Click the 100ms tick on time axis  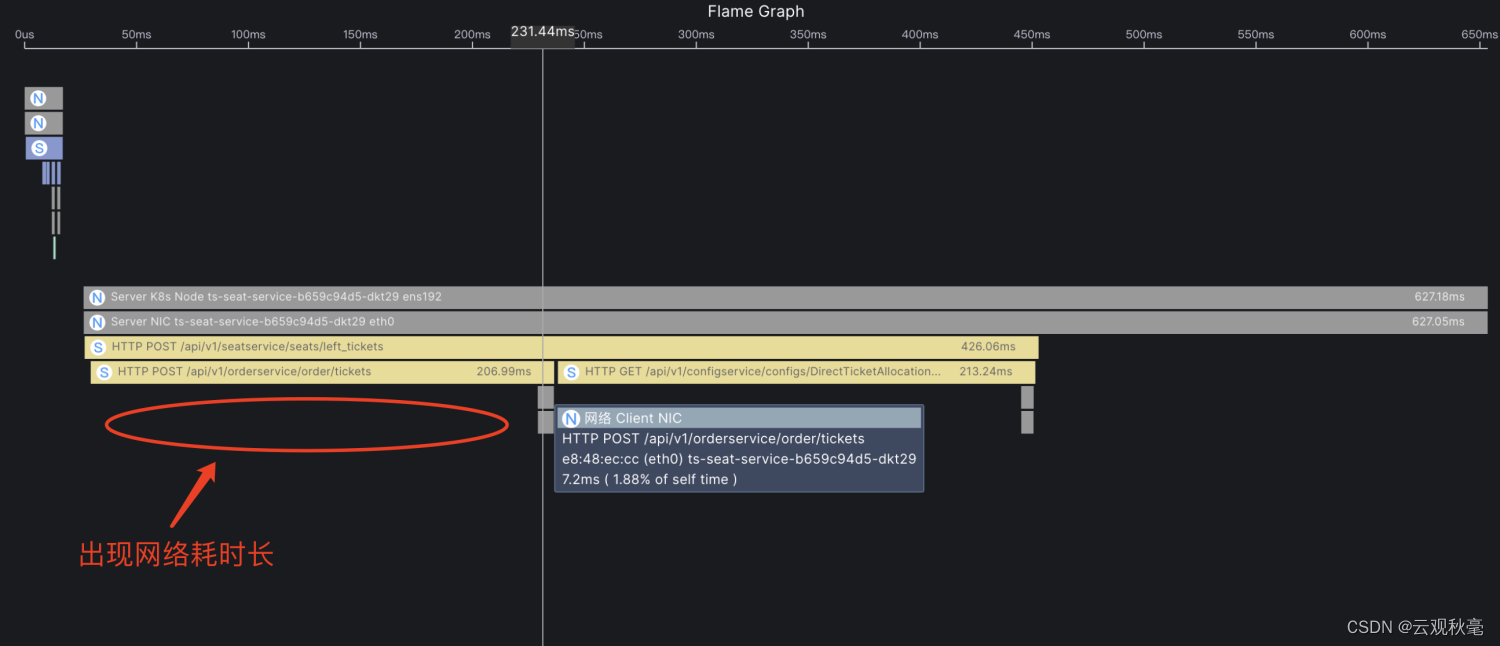tap(248, 34)
